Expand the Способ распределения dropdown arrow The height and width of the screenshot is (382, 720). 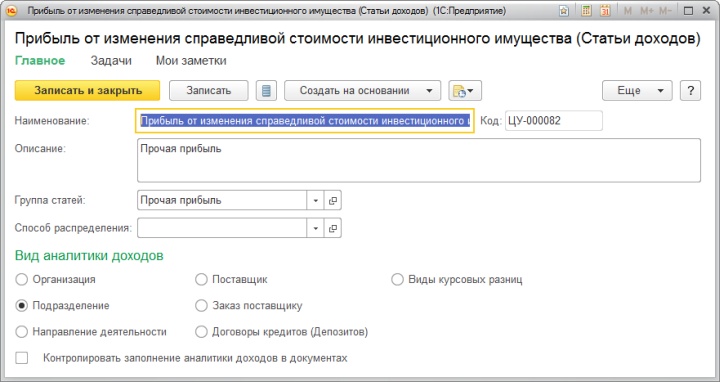coord(315,228)
